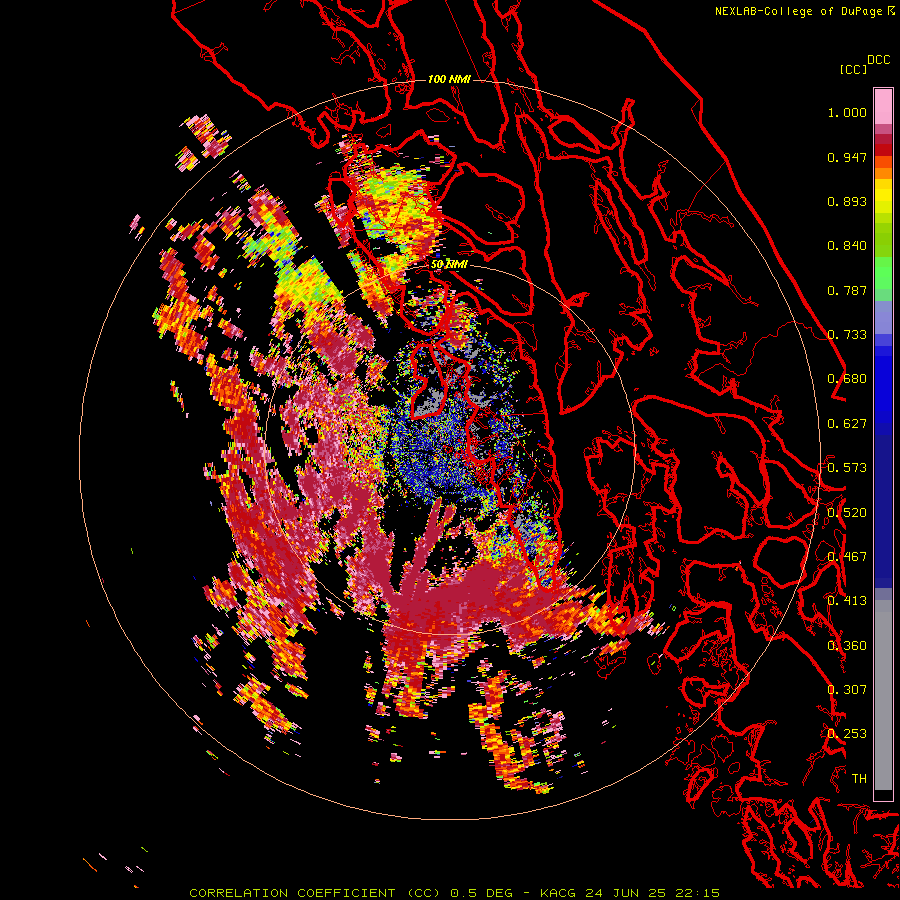Select the 0.680 scale value
900x900 pixels.
(847, 379)
